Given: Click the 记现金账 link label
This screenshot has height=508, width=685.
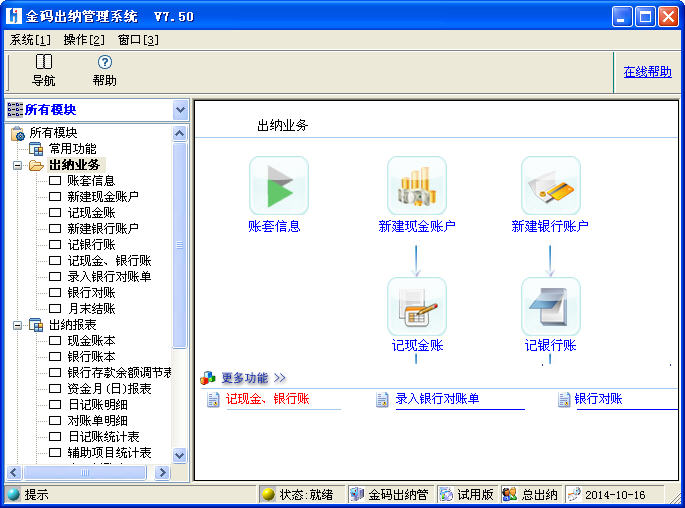Looking at the screenshot, I should pos(417,346).
